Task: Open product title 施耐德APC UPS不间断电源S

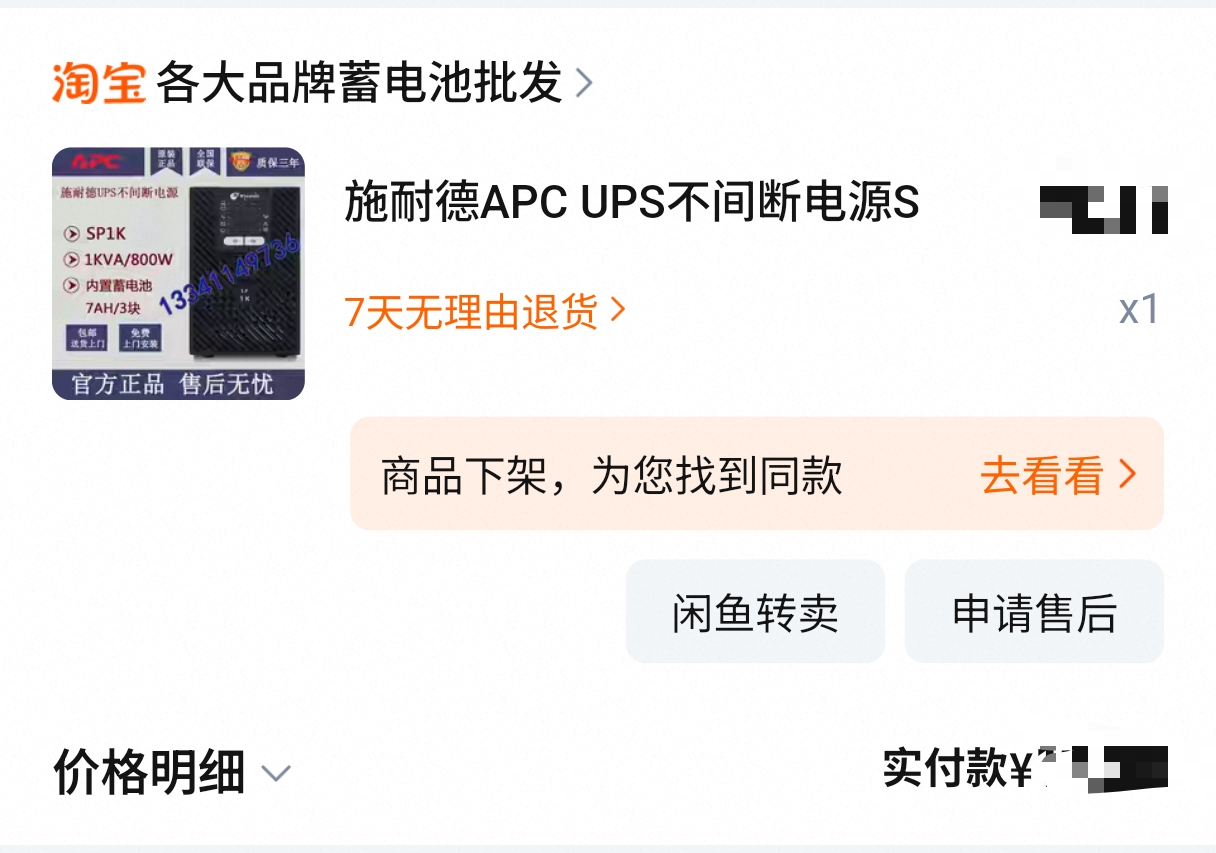Action: [x=632, y=203]
